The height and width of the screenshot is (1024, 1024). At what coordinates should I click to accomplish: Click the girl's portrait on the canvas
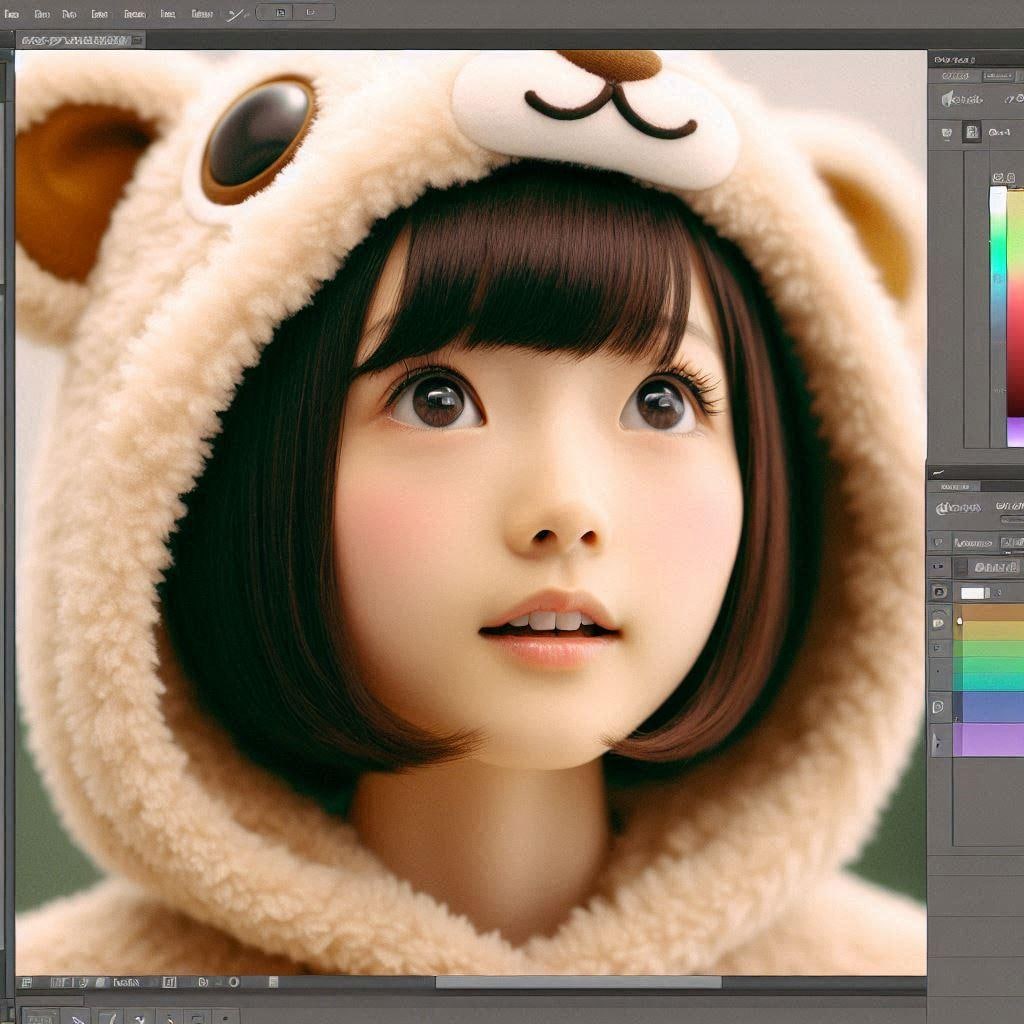tap(470, 513)
